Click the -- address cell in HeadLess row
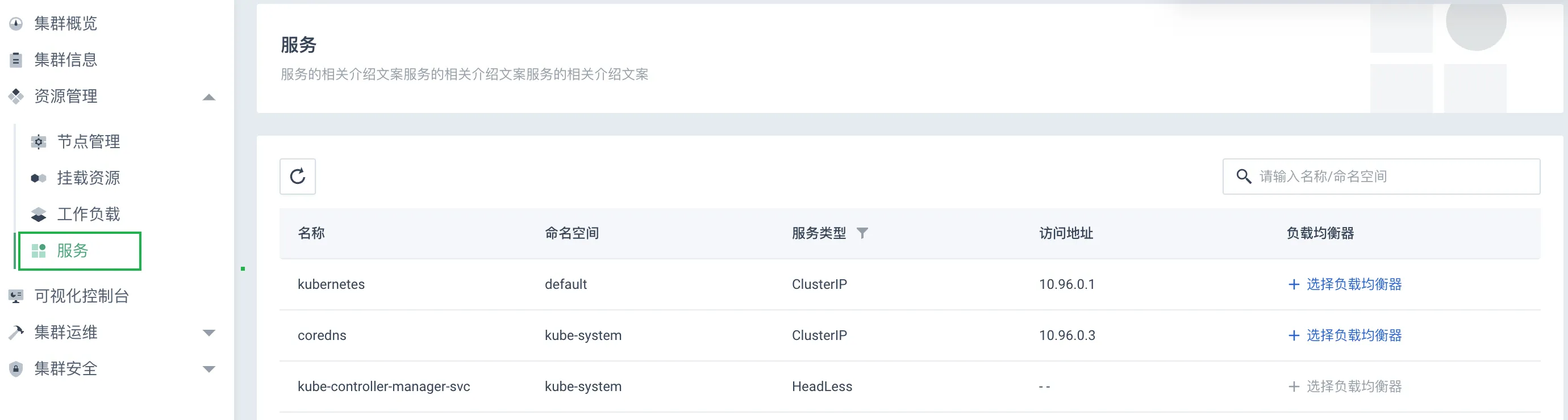The image size is (1568, 420). [1045, 387]
